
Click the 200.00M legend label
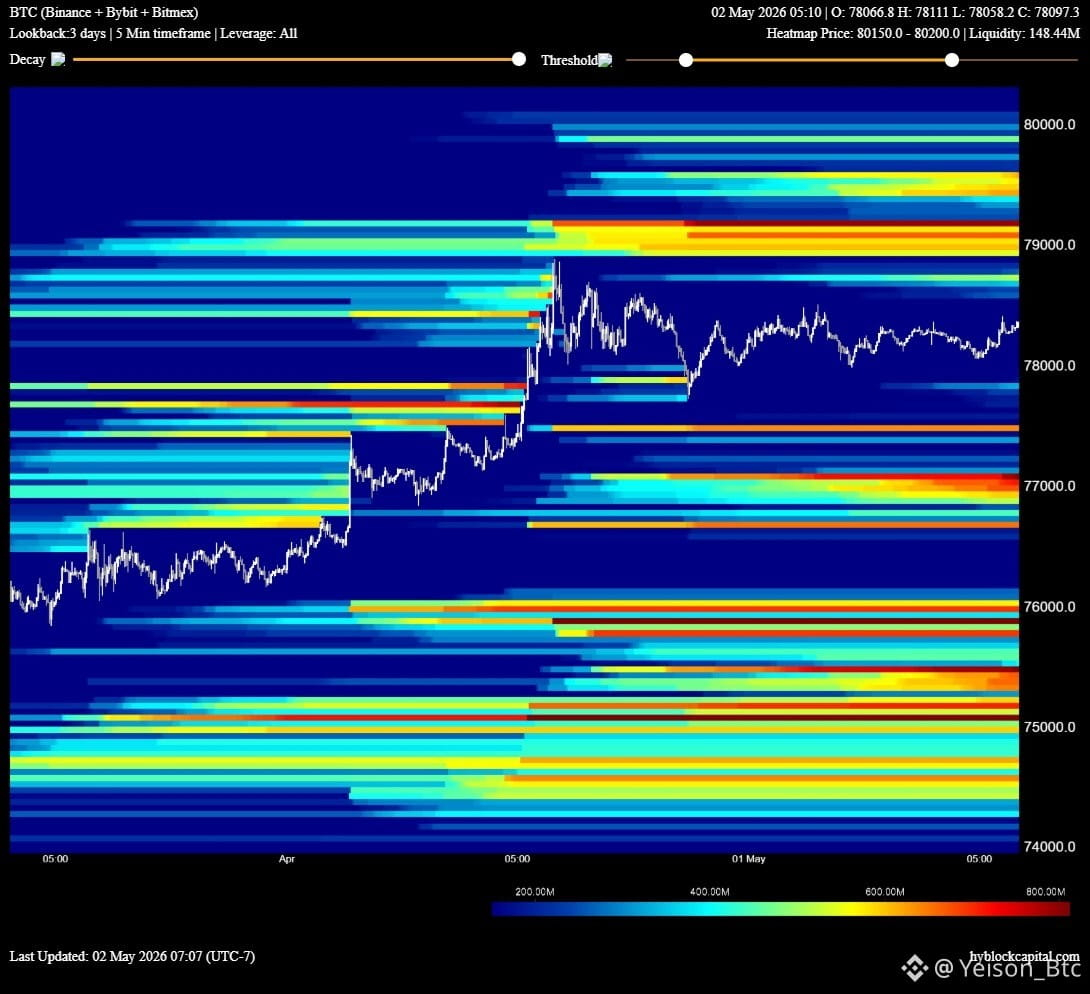click(x=535, y=892)
